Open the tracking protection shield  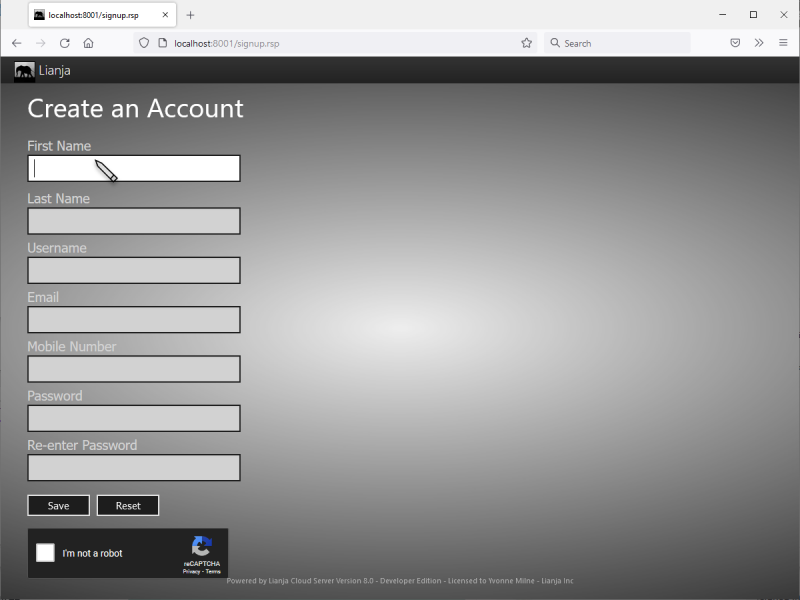(x=143, y=42)
